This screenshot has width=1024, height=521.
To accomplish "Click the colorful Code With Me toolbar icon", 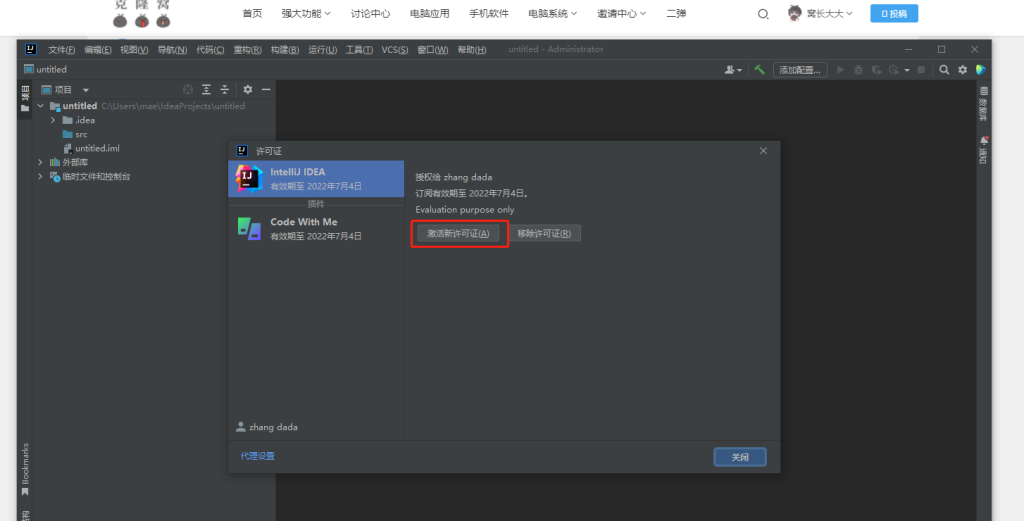I will click(981, 70).
